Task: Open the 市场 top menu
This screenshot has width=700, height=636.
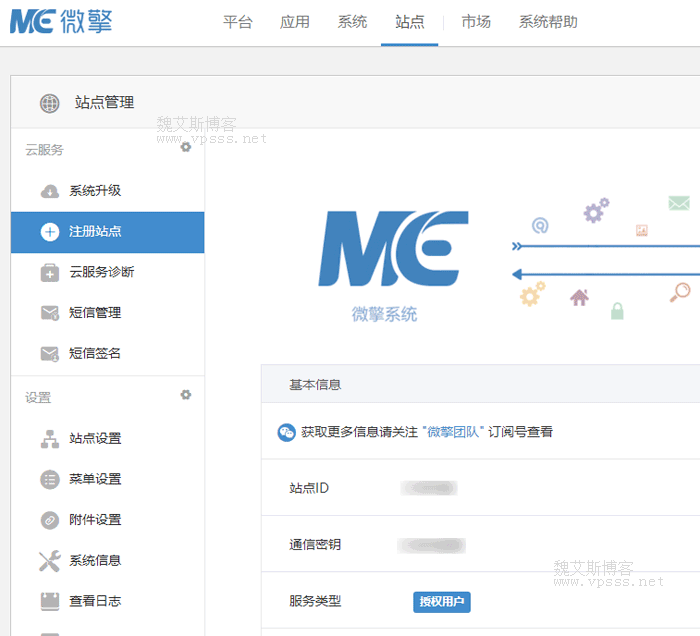Action: (x=476, y=21)
